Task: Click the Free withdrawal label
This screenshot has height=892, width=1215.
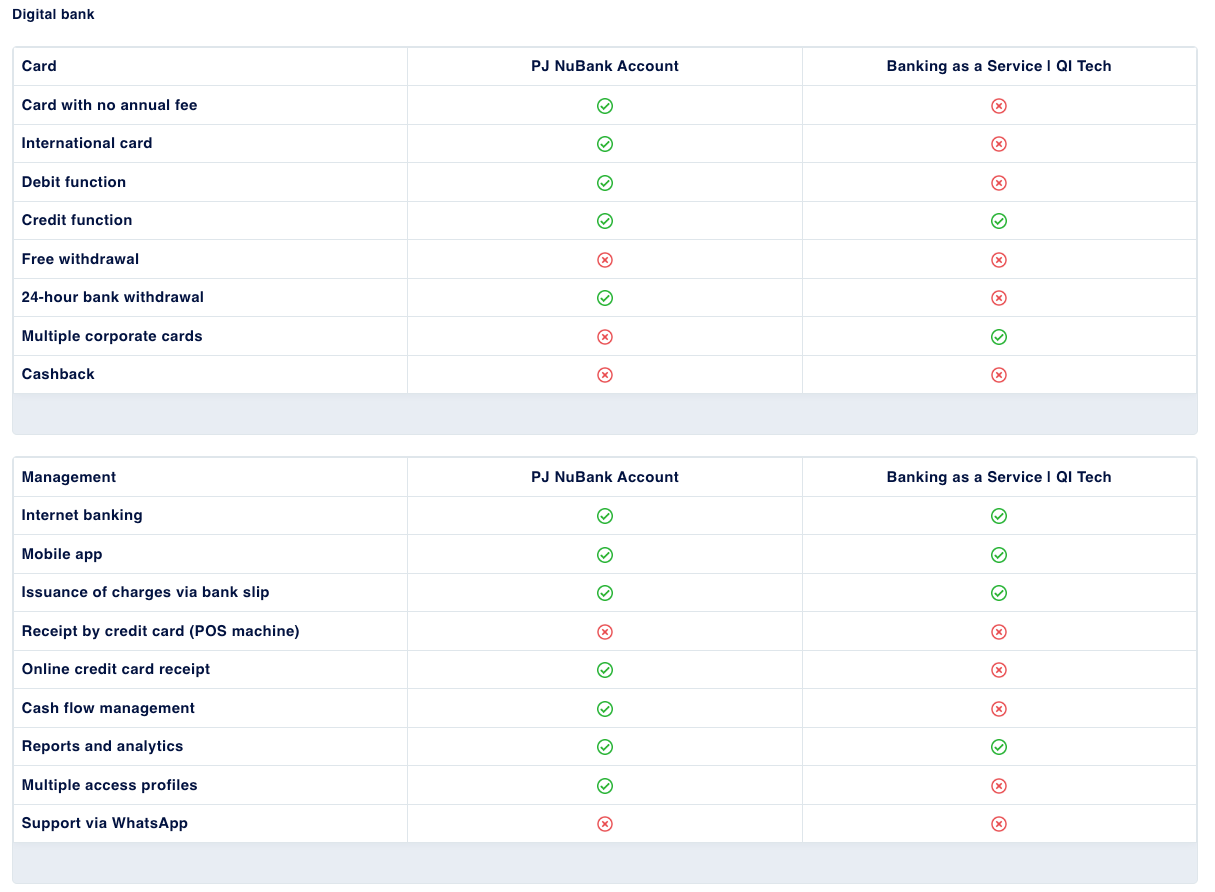Action: pyautogui.click(x=80, y=259)
